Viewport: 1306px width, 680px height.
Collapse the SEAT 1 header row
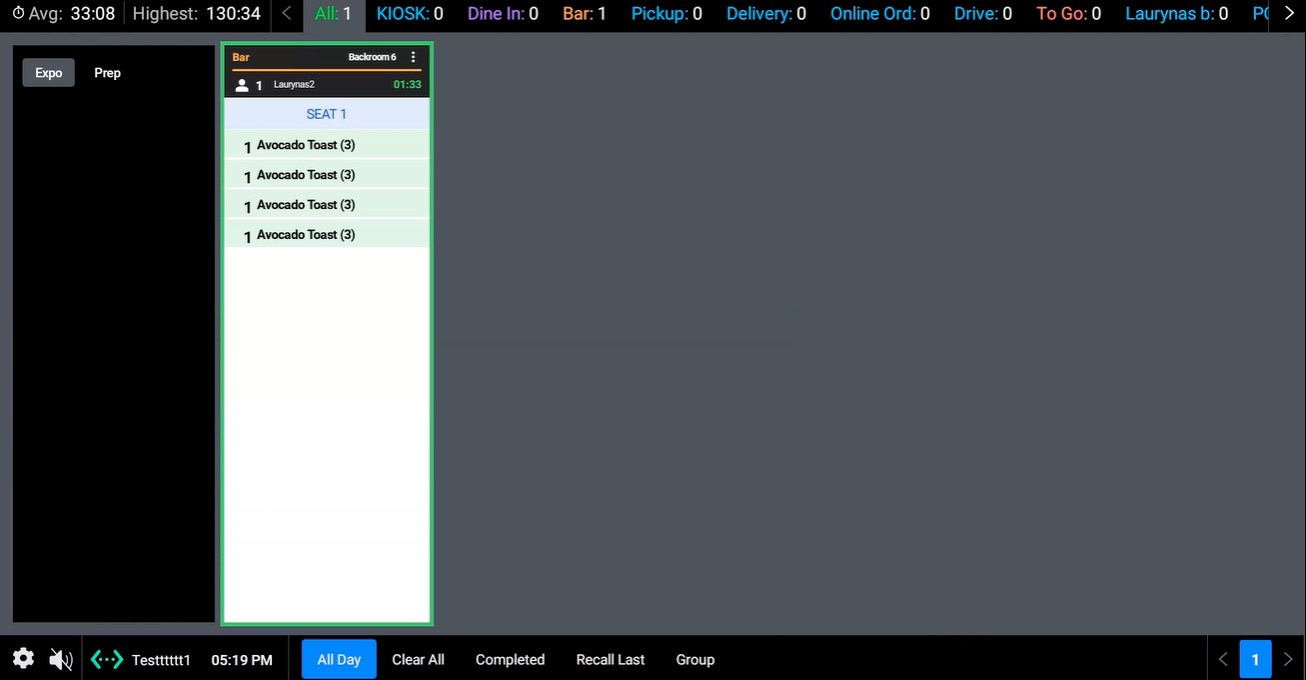[327, 114]
